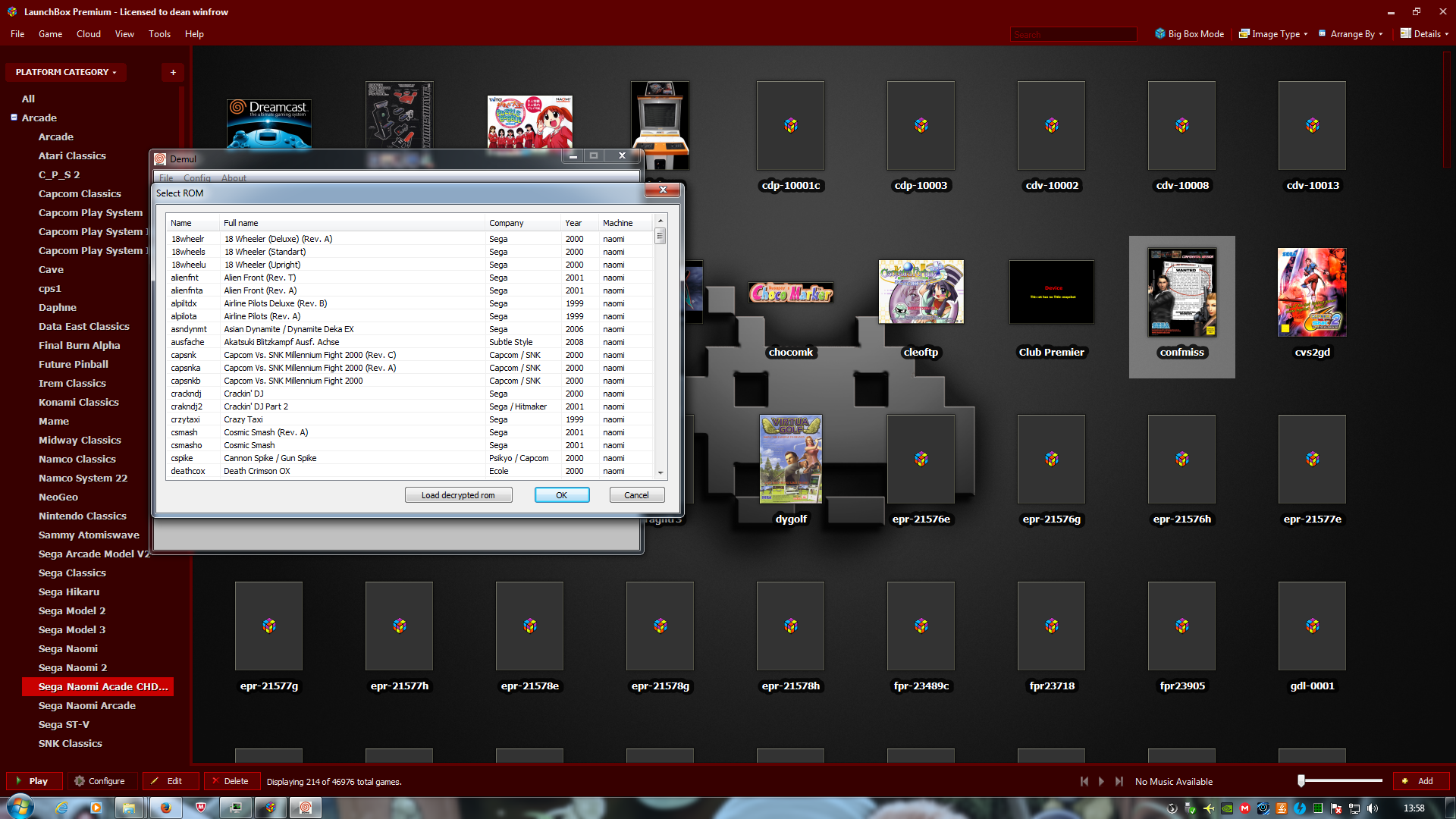
Task: Select the confmiss game thumbnail
Action: pyautogui.click(x=1181, y=292)
